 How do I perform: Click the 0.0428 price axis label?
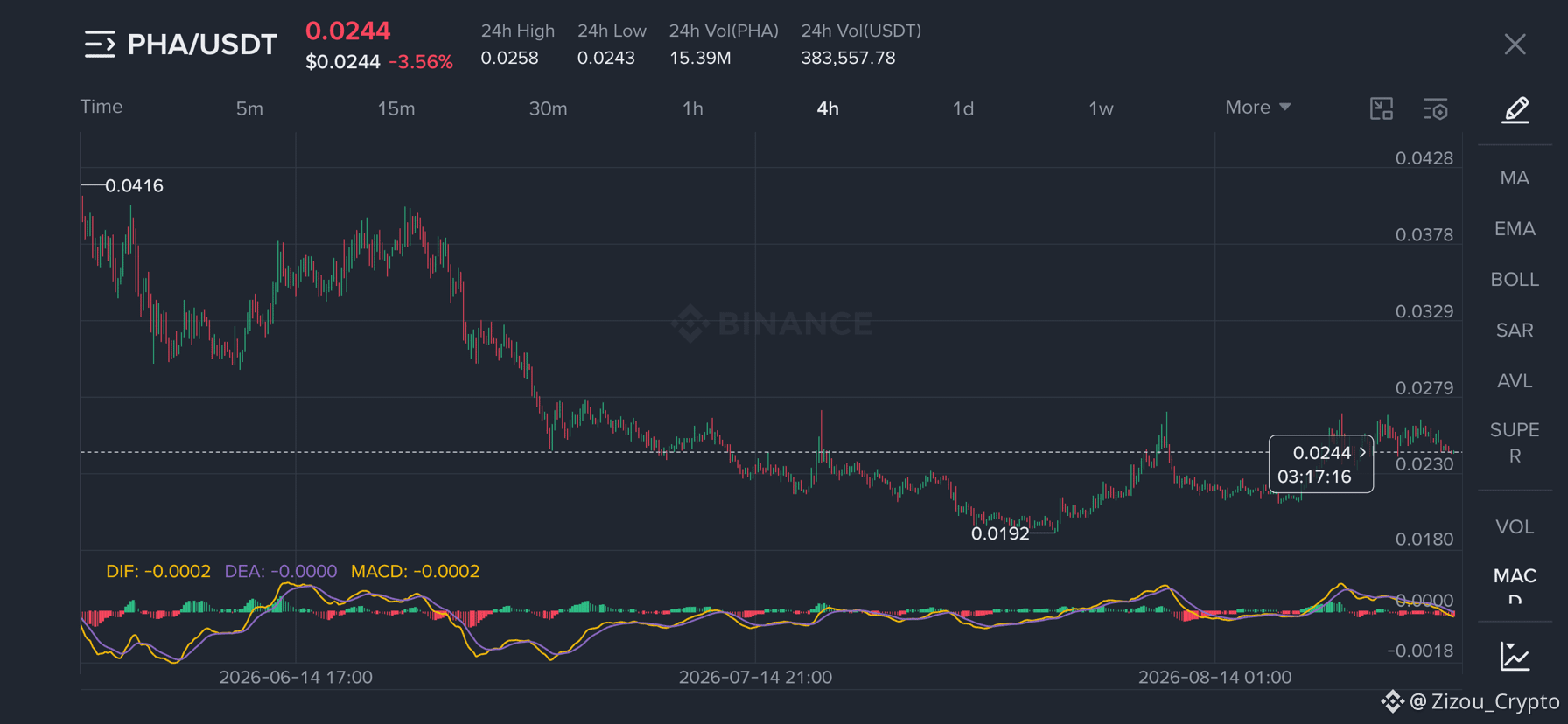point(1424,158)
